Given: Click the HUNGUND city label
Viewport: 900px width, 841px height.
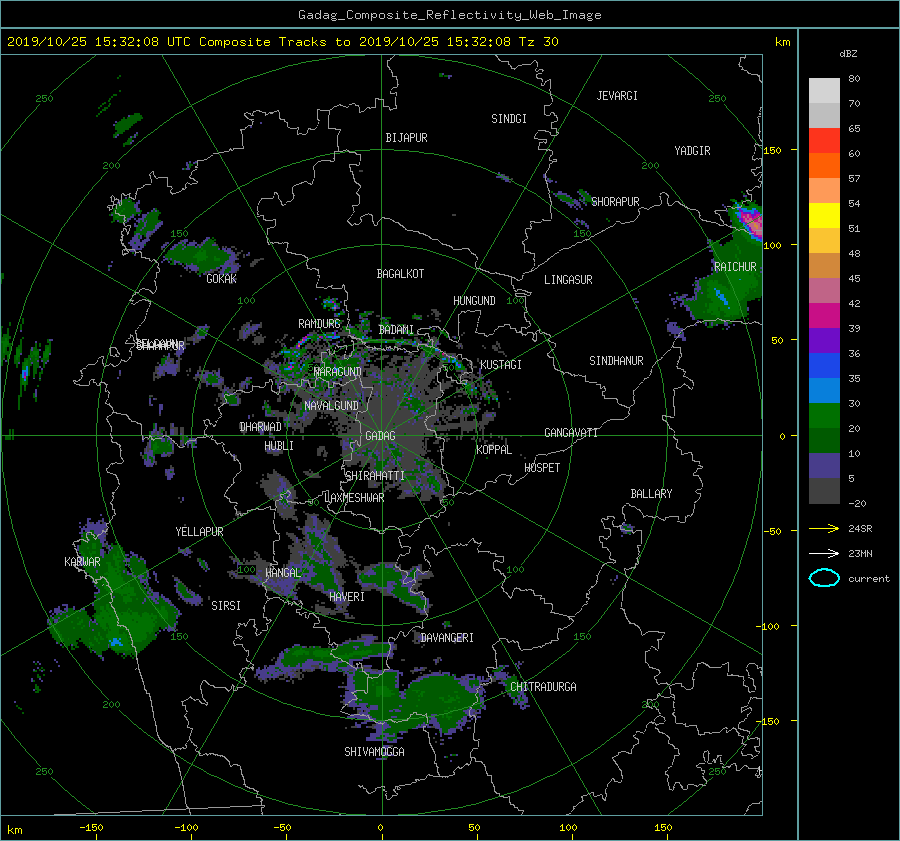Looking at the screenshot, I should [x=474, y=301].
